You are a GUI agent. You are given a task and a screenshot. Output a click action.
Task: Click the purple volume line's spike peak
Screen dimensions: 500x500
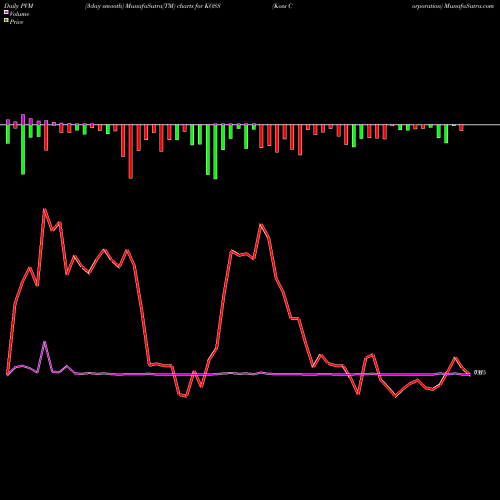coord(44,342)
